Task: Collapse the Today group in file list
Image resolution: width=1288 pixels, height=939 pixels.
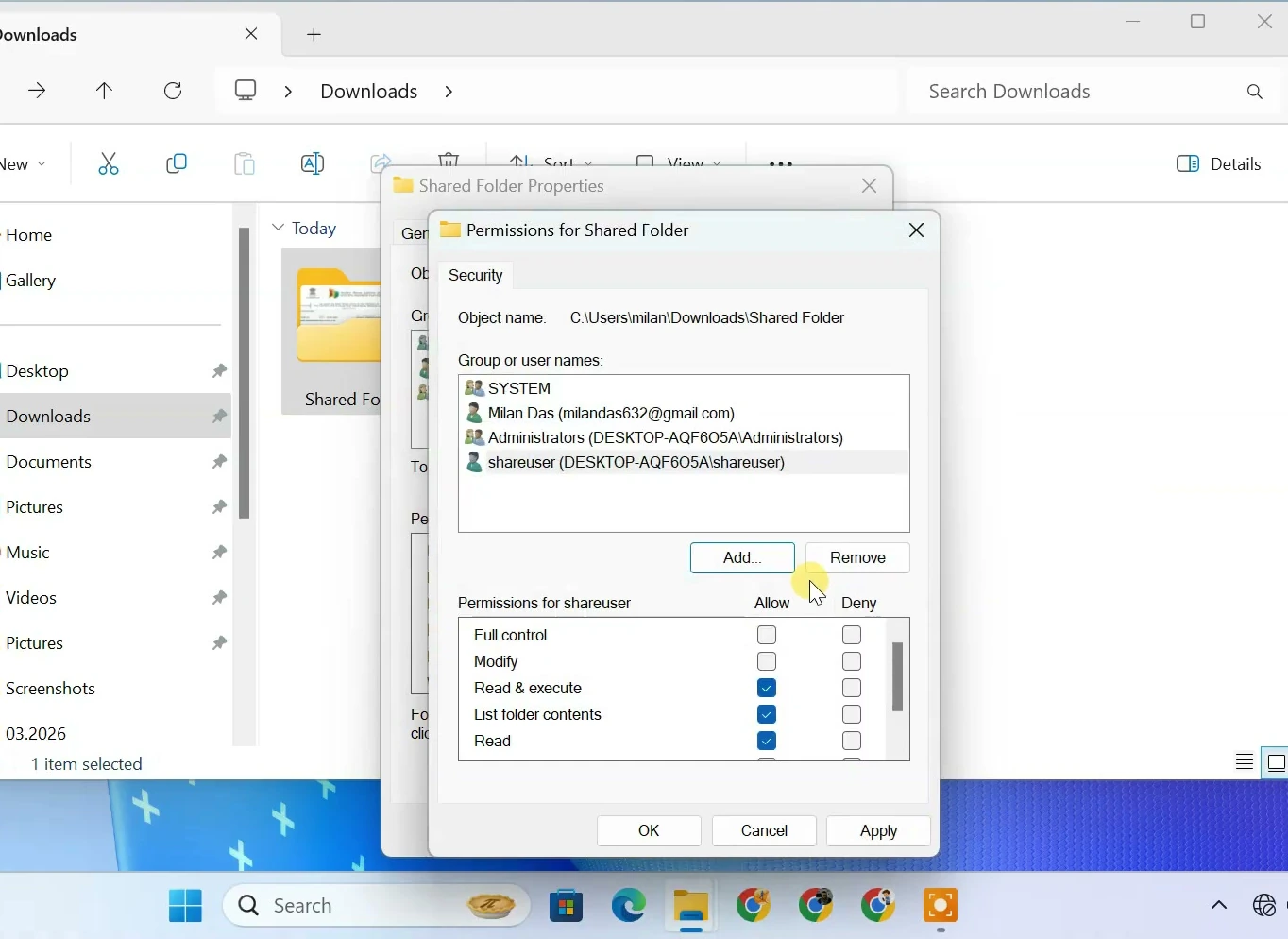Action: click(279, 228)
